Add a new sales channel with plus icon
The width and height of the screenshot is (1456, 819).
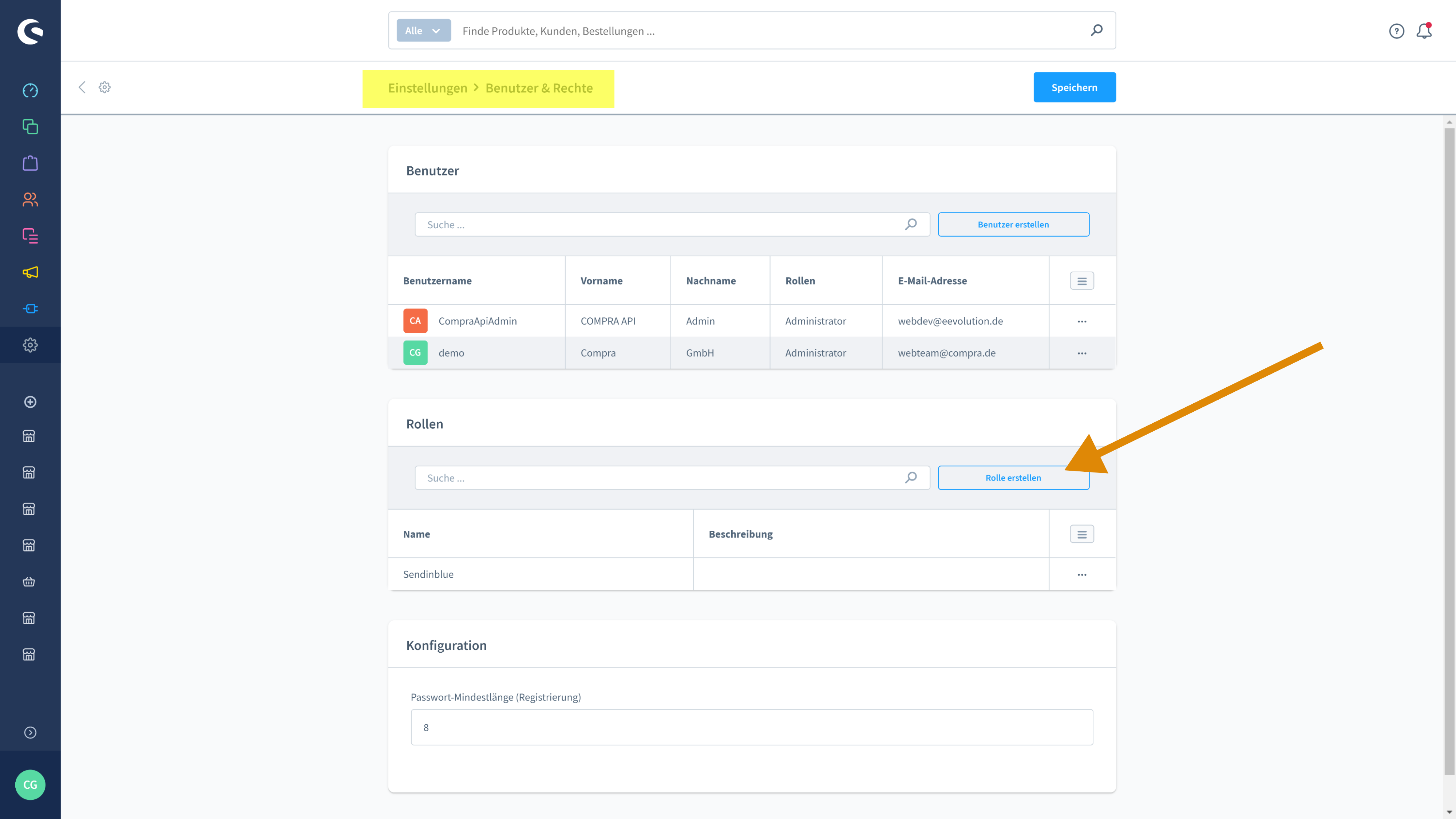30,402
